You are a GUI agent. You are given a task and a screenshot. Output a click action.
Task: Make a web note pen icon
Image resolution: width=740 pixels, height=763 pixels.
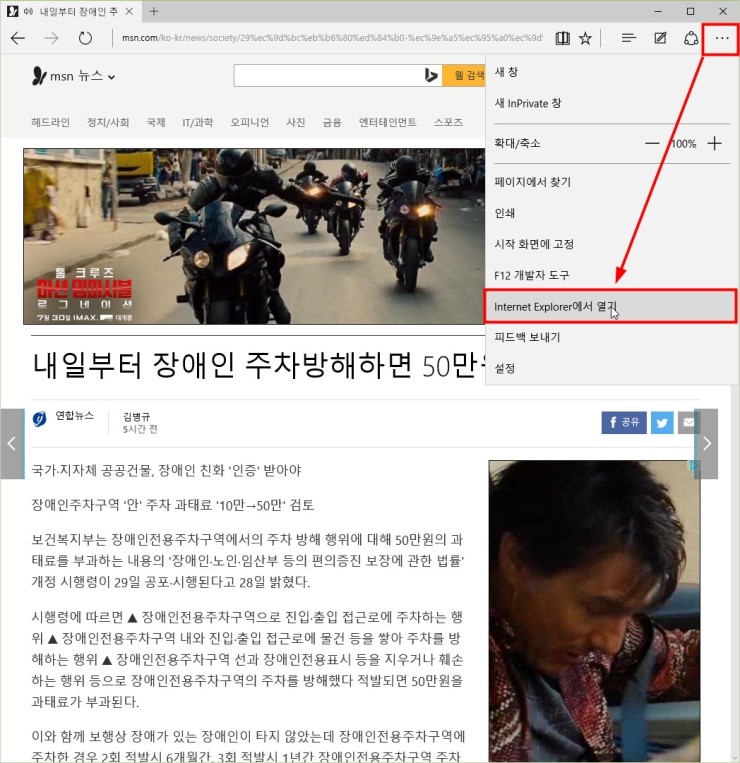(660, 38)
